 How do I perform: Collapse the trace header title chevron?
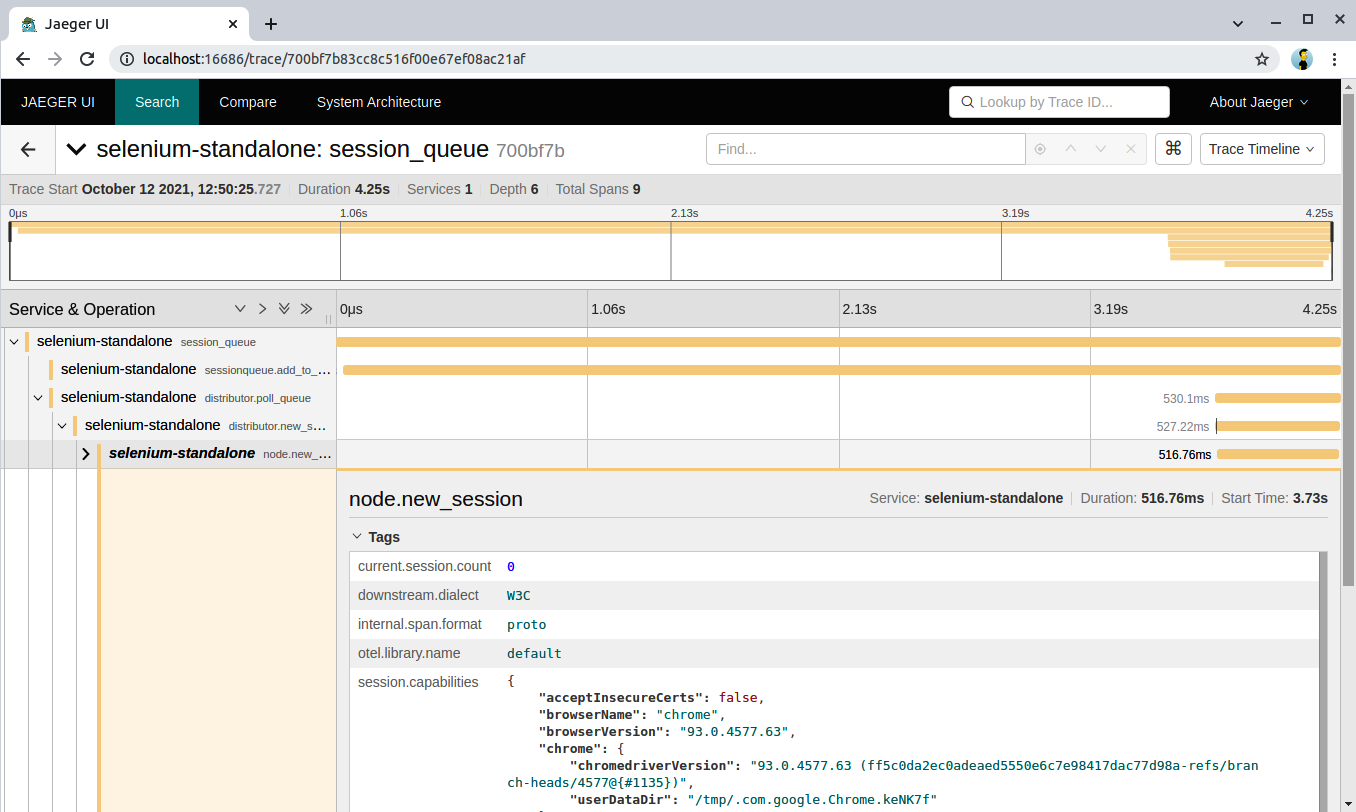point(76,150)
